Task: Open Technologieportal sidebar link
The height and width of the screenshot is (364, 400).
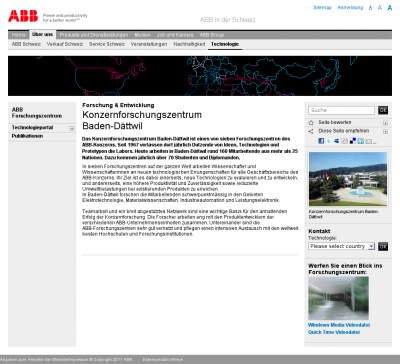Action: coord(32,128)
